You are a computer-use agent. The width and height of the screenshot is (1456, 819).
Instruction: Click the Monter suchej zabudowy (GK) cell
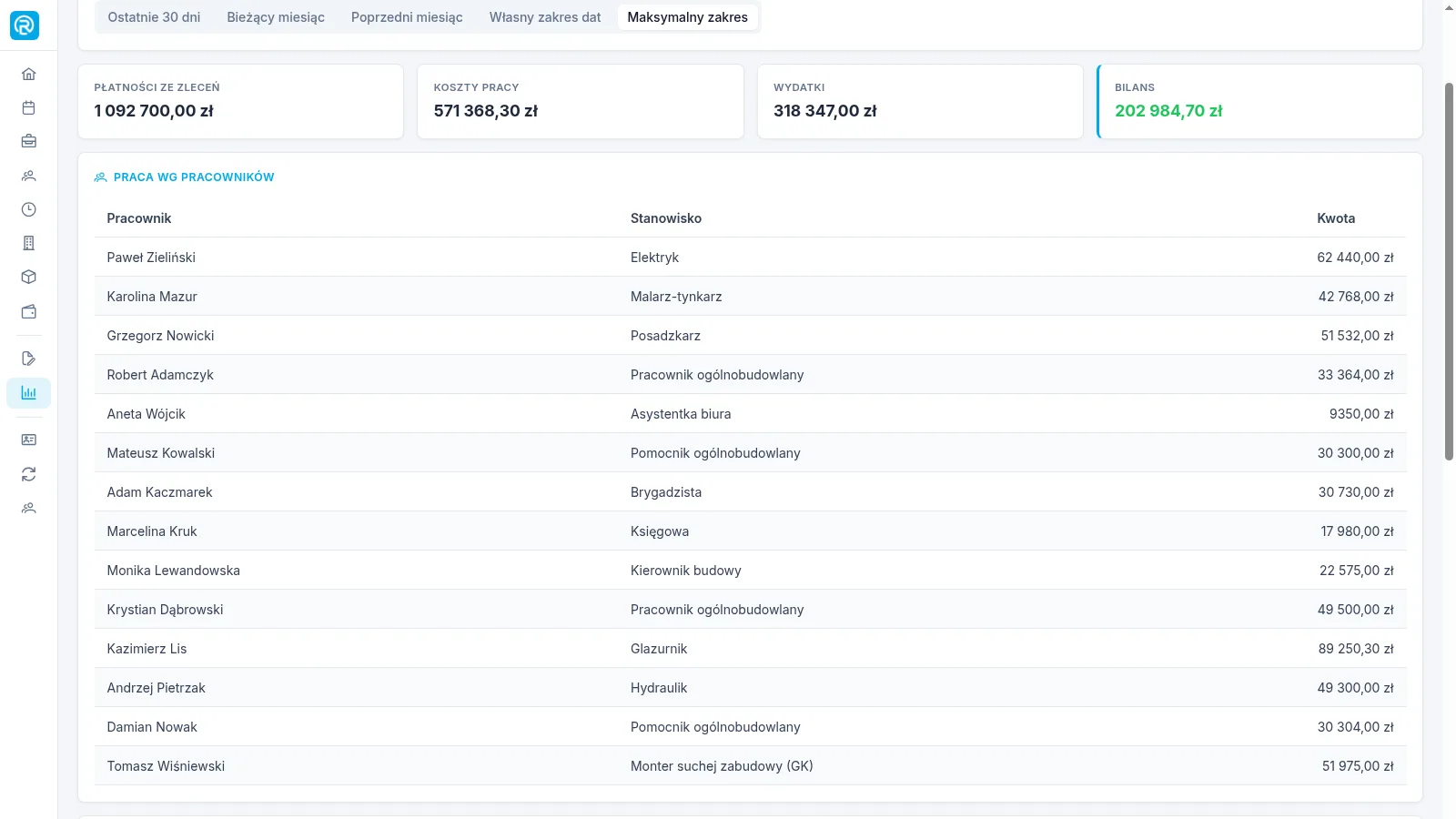coord(722,766)
